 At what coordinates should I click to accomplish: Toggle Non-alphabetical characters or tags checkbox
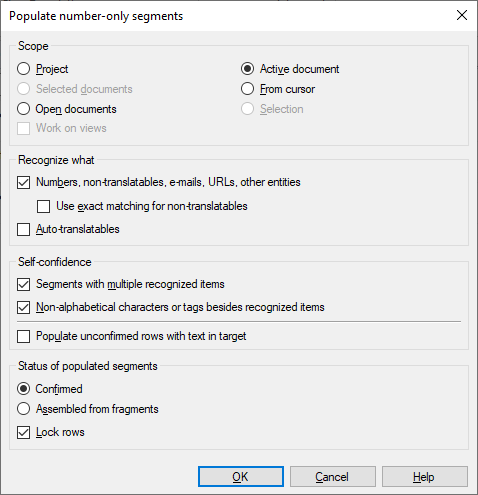(x=23, y=307)
